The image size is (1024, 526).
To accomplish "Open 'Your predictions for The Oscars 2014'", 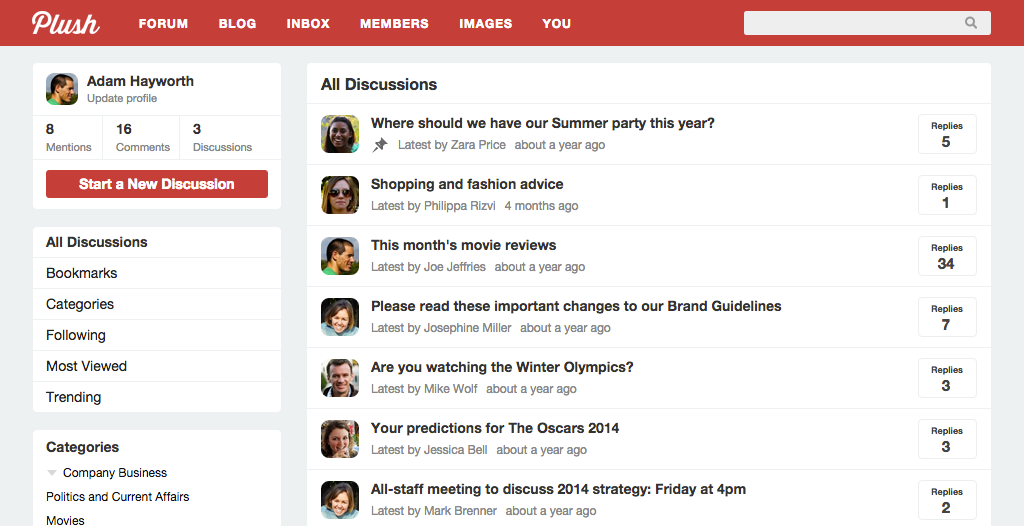I will point(495,428).
